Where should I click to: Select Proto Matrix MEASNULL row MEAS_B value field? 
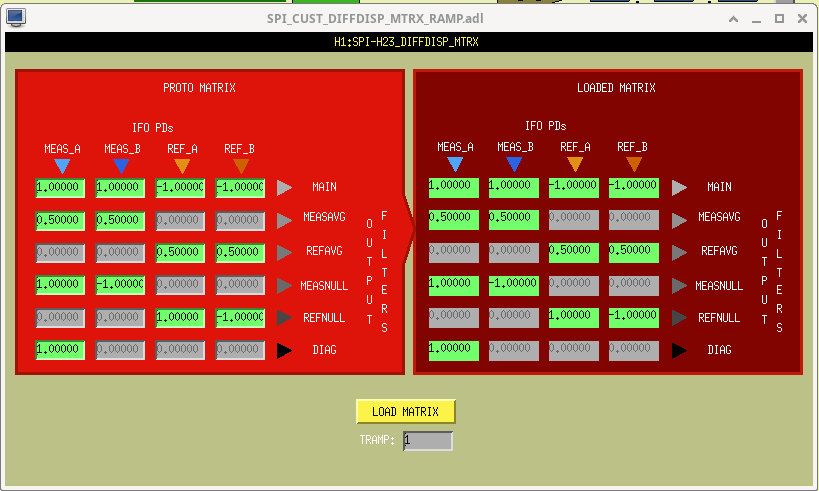pos(120,285)
